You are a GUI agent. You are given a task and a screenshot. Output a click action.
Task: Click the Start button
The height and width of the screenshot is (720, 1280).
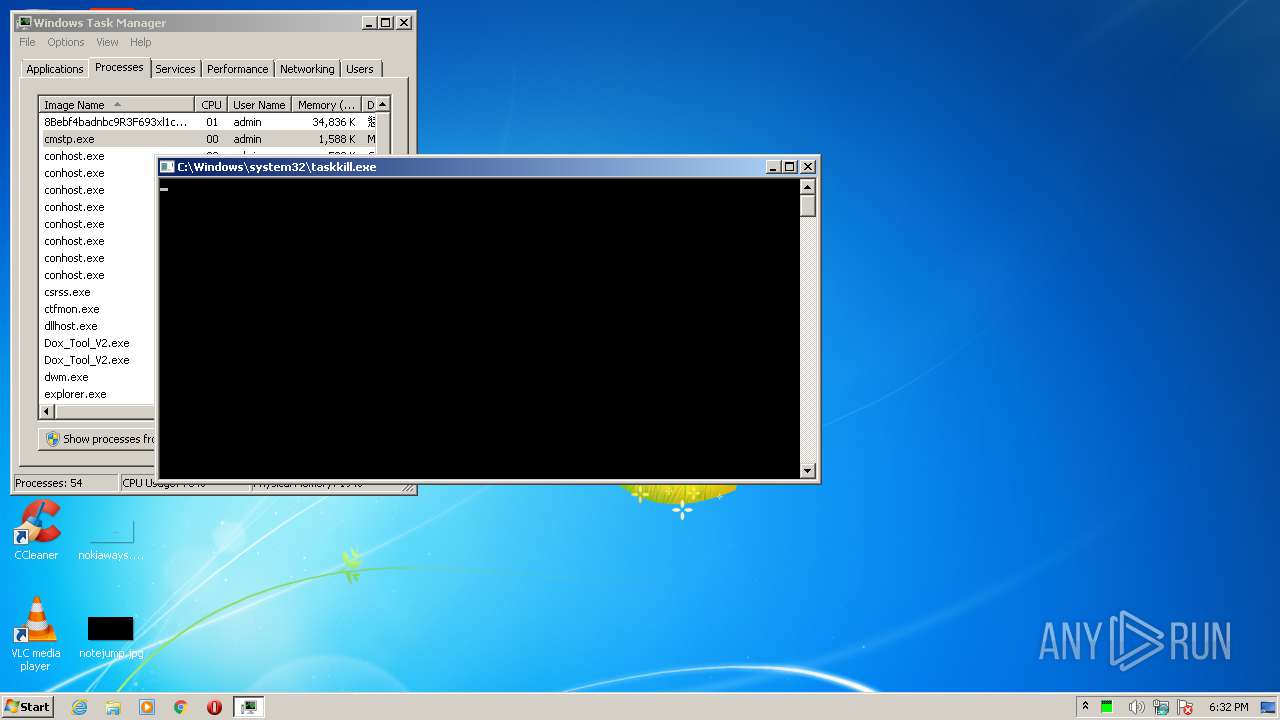[x=27, y=707]
